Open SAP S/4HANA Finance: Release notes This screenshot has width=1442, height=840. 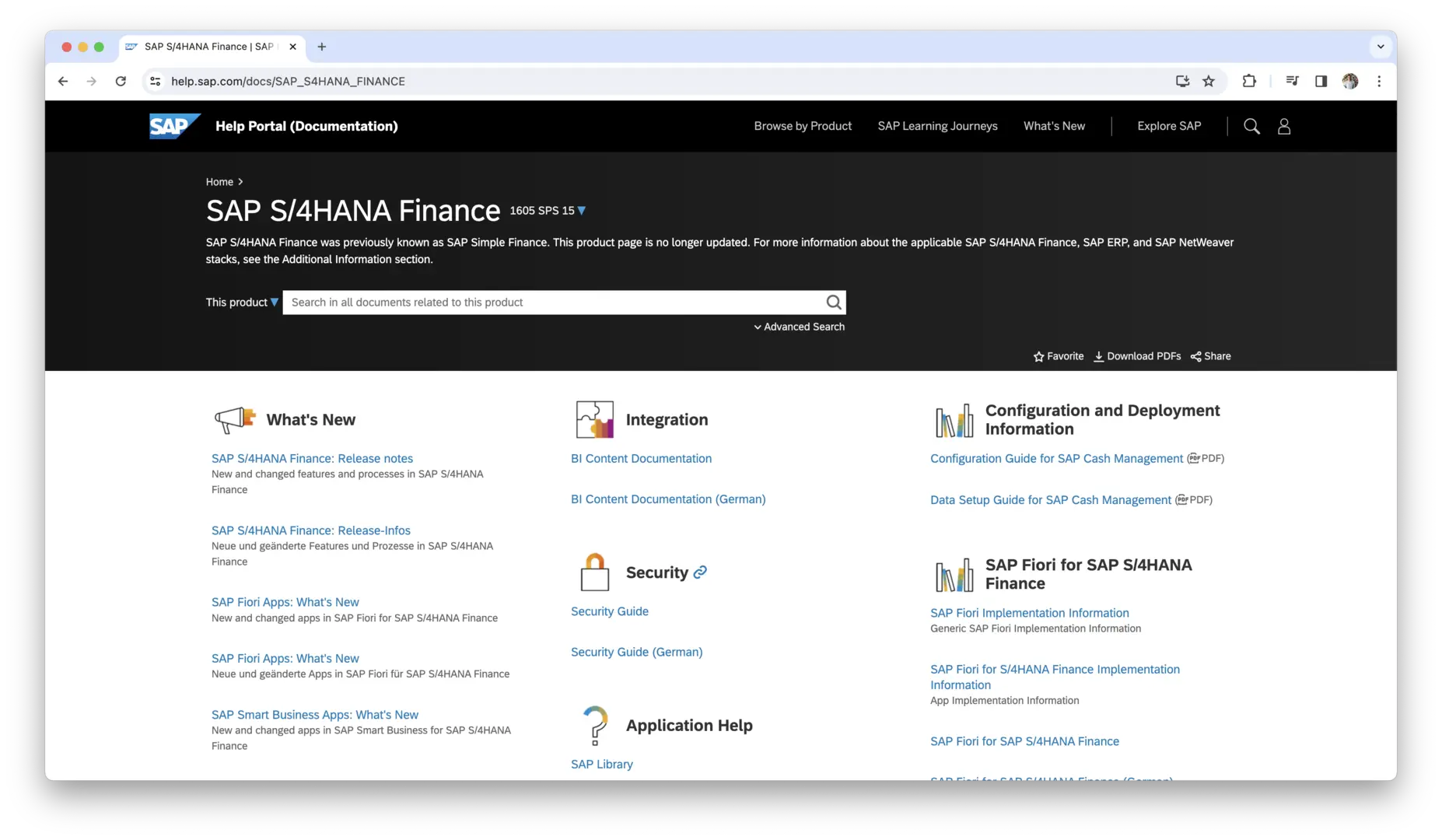[x=312, y=459]
